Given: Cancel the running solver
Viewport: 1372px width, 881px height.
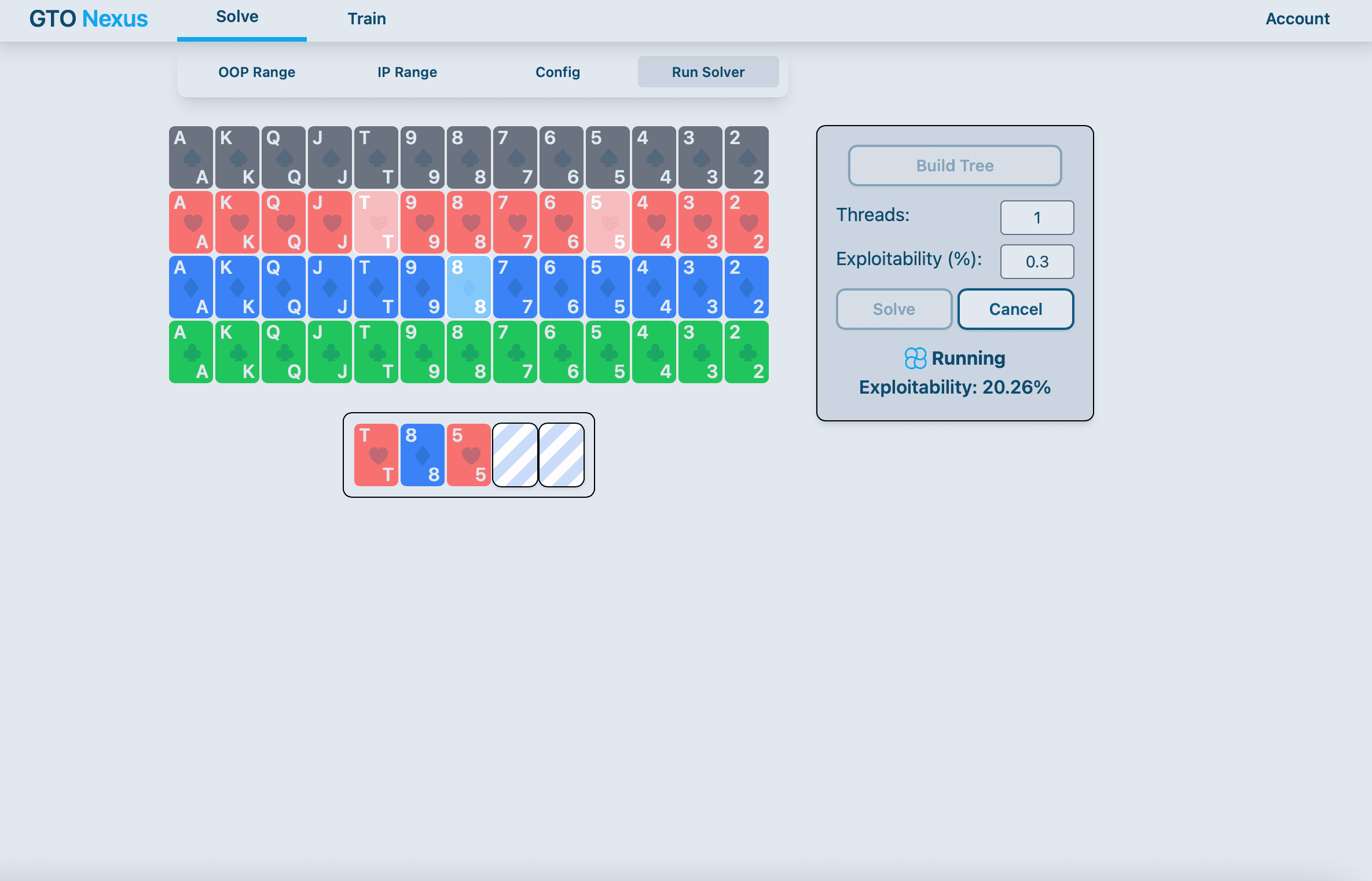Looking at the screenshot, I should pos(1015,309).
